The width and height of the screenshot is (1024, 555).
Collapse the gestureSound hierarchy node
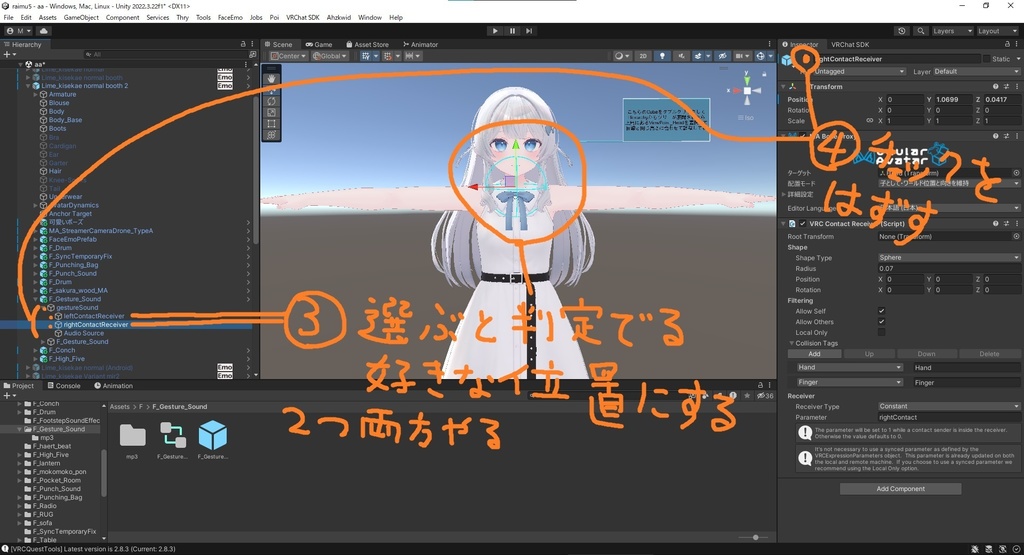coord(44,308)
